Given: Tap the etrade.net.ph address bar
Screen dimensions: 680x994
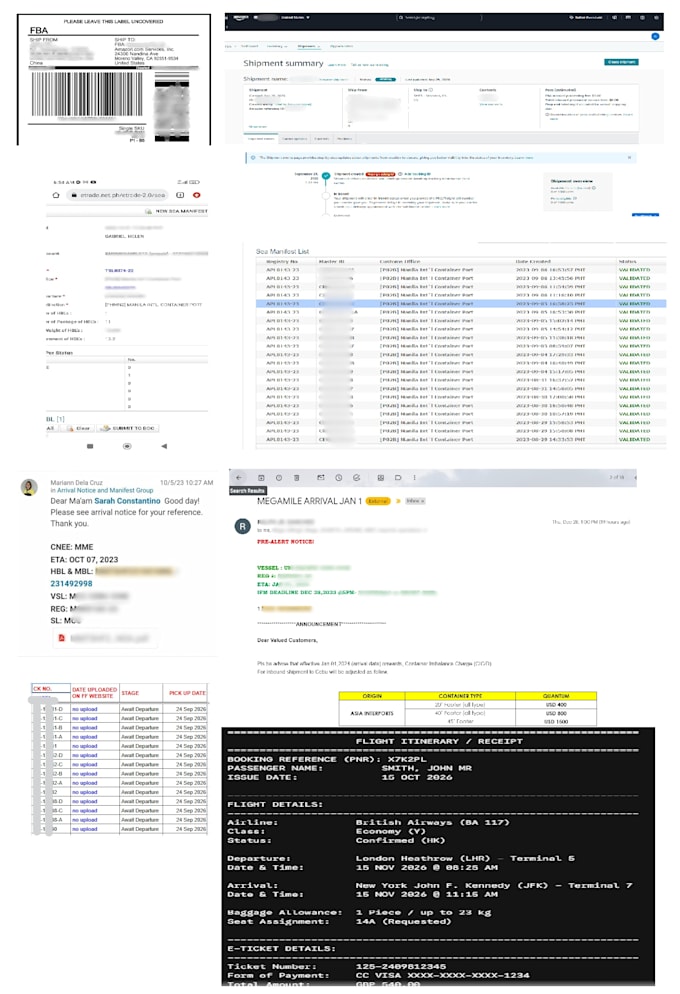Looking at the screenshot, I should (x=118, y=195).
